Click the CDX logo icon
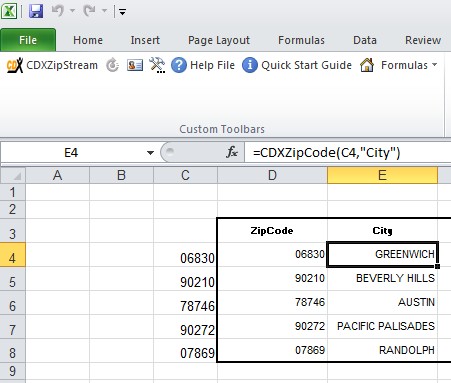This screenshot has width=451, height=383. tap(15, 65)
